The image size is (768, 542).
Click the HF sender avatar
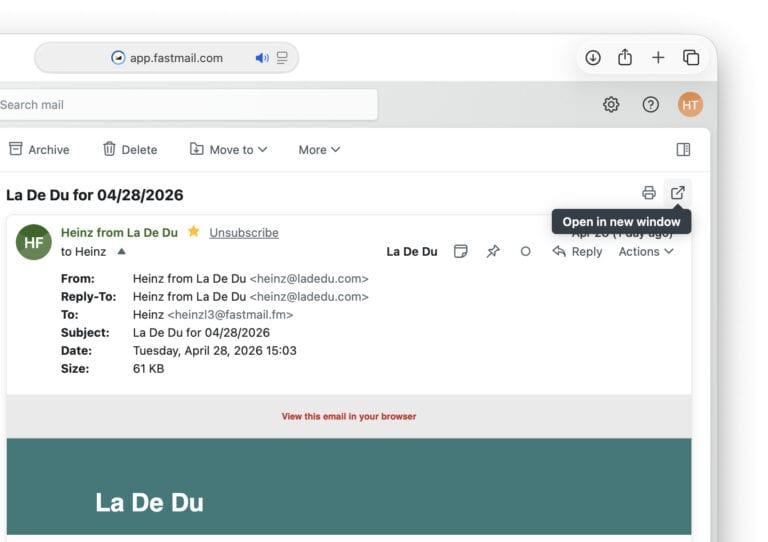34,242
